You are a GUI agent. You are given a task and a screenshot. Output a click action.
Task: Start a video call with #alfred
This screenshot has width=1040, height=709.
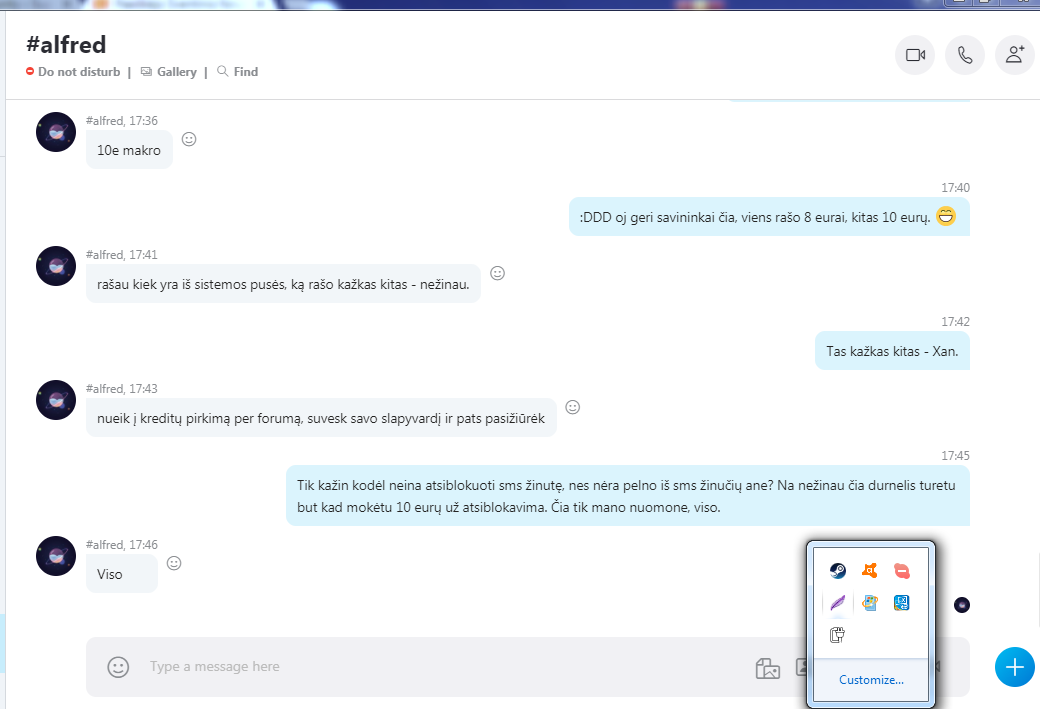pos(914,55)
